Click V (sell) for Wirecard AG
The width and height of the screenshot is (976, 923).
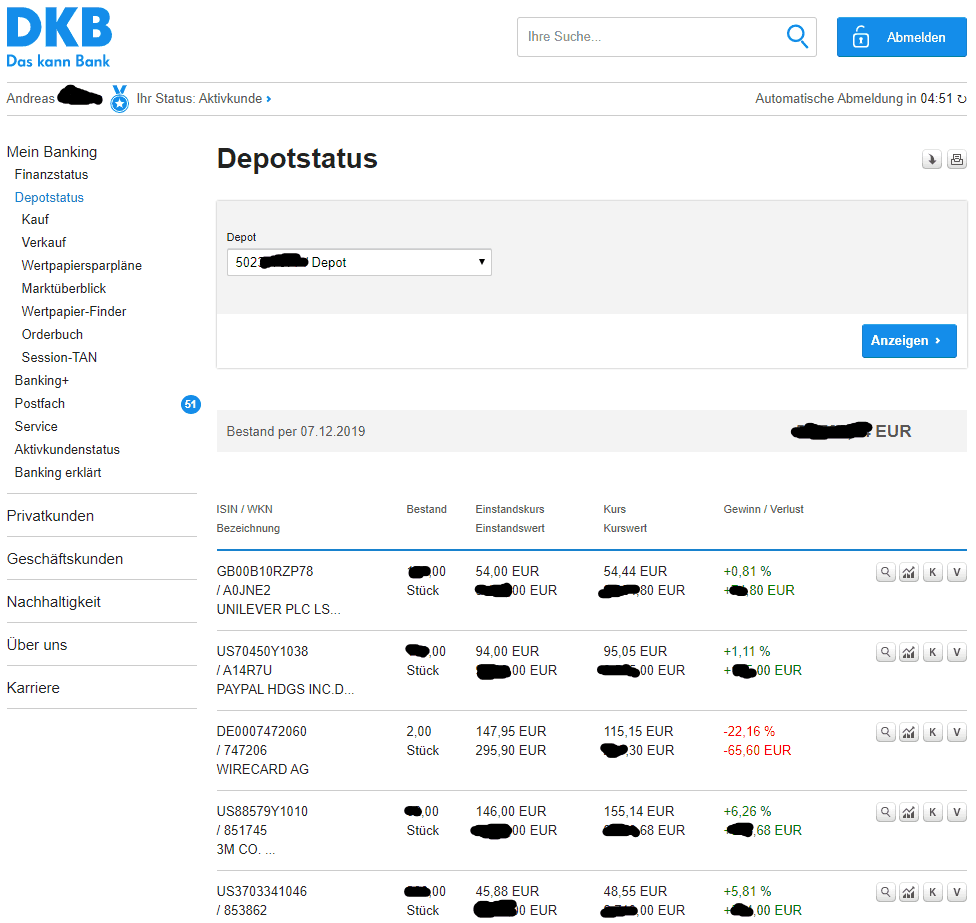tap(957, 732)
